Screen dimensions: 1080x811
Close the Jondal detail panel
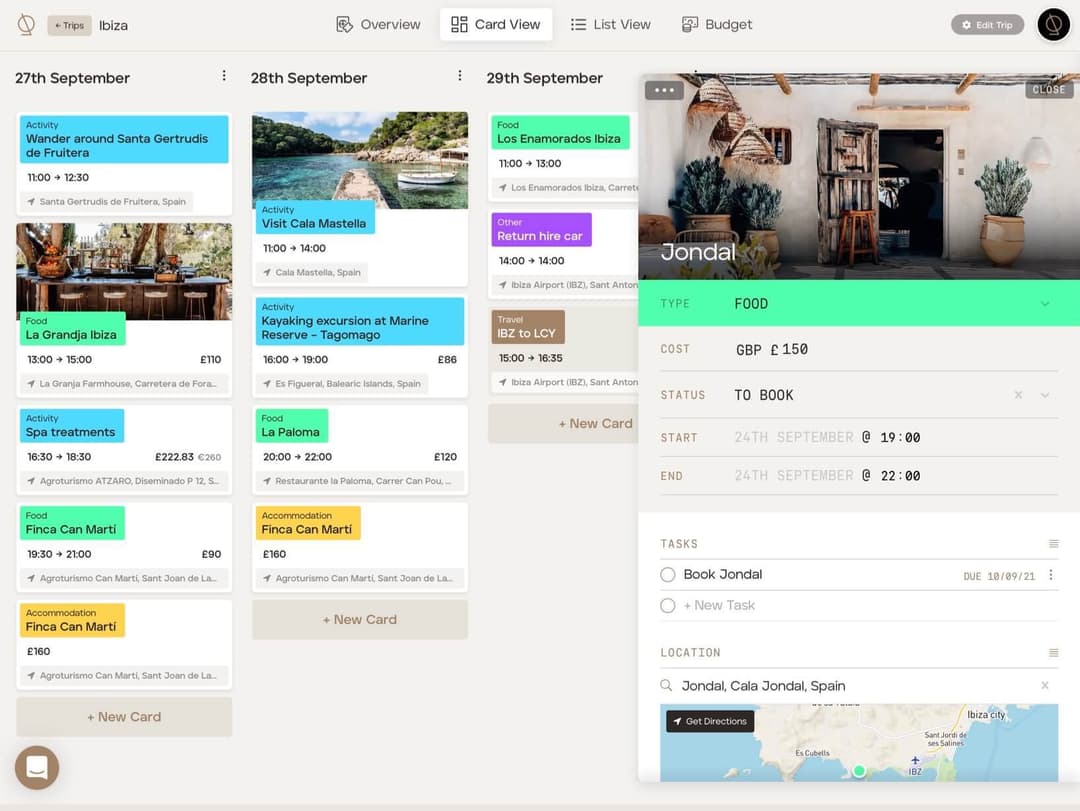1049,90
